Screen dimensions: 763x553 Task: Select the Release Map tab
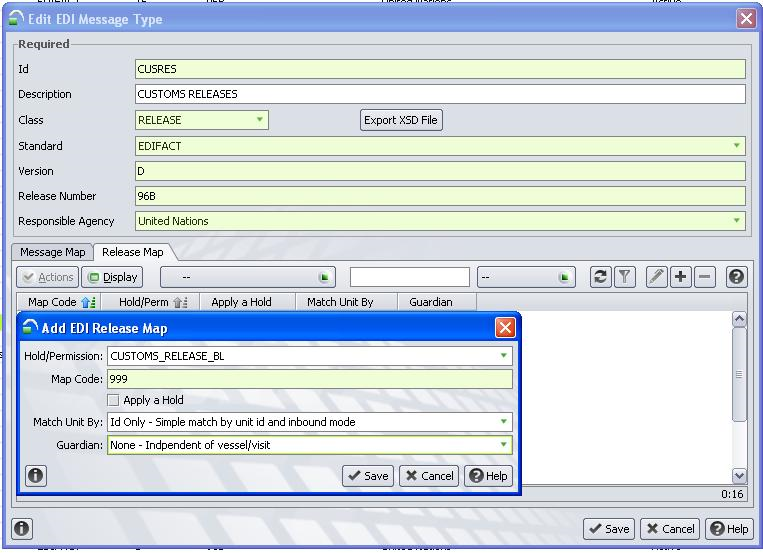coord(132,252)
